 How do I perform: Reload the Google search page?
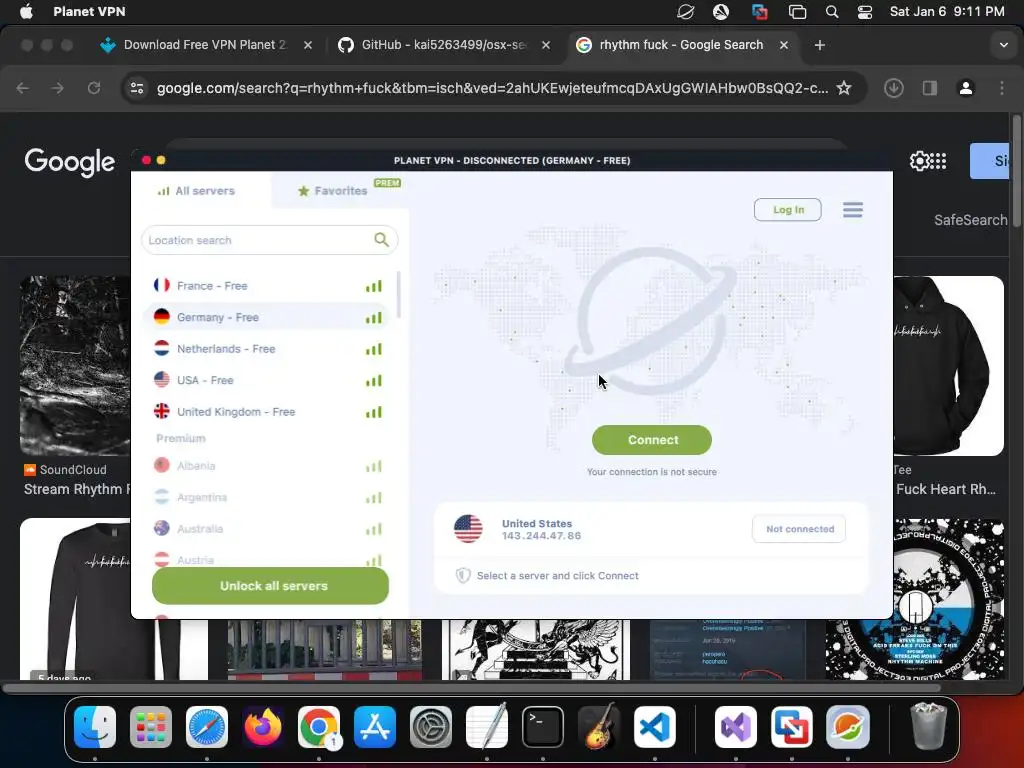click(94, 88)
